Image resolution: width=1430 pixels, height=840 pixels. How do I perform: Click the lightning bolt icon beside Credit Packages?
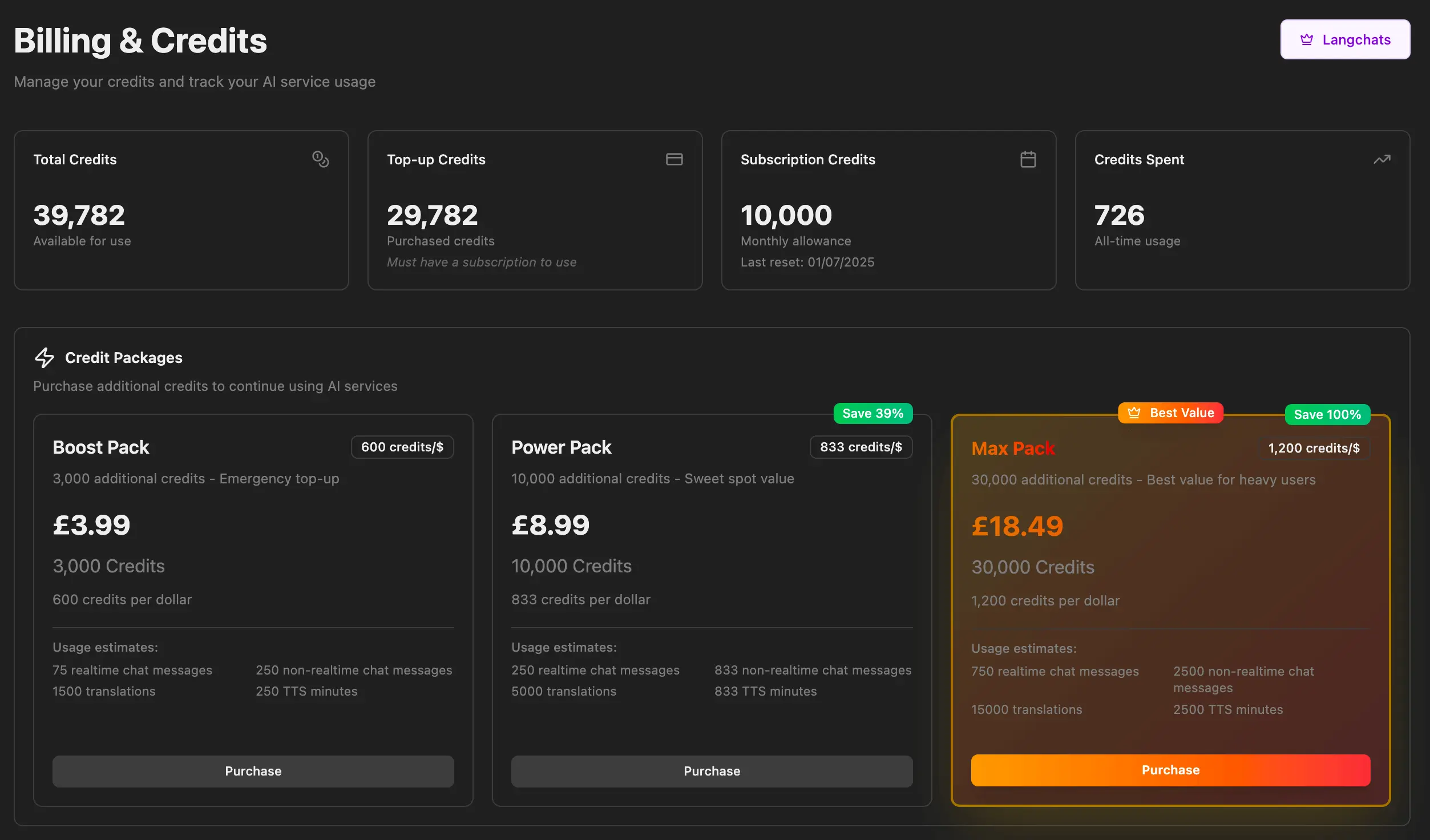tap(44, 358)
